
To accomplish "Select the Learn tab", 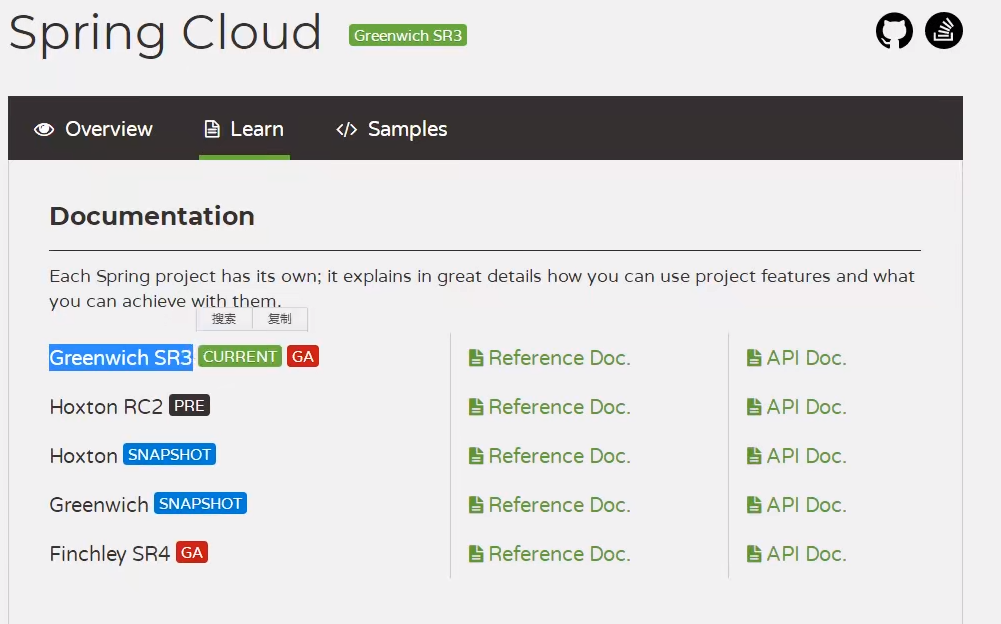I will [x=244, y=129].
